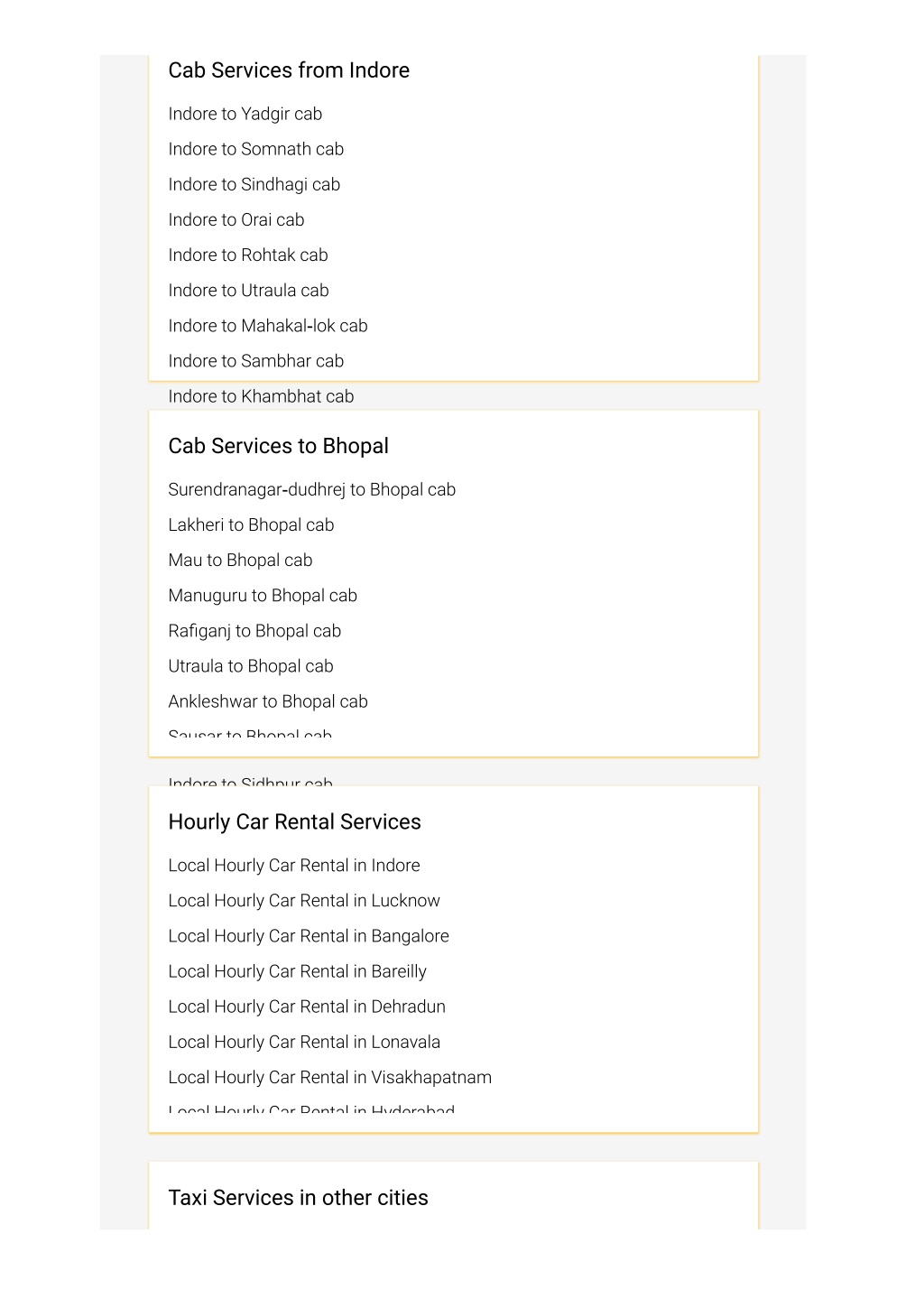Open Rafiganj to Bhopal cab link
The width and height of the screenshot is (924, 1308).
tap(255, 631)
